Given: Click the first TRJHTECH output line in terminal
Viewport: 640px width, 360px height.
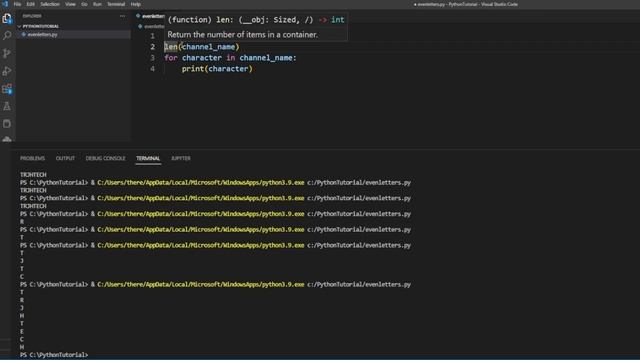Looking at the screenshot, I should click(33, 175).
